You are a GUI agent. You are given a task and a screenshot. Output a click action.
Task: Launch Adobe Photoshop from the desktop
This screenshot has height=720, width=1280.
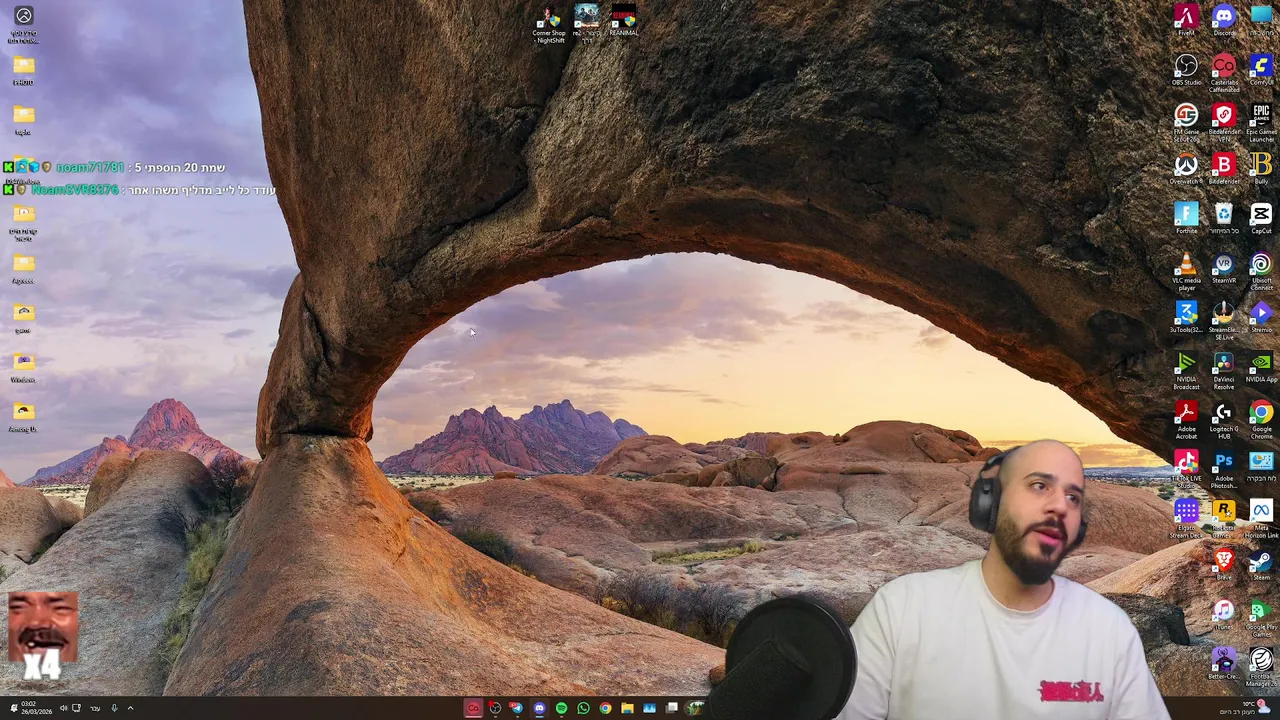pyautogui.click(x=1224, y=468)
